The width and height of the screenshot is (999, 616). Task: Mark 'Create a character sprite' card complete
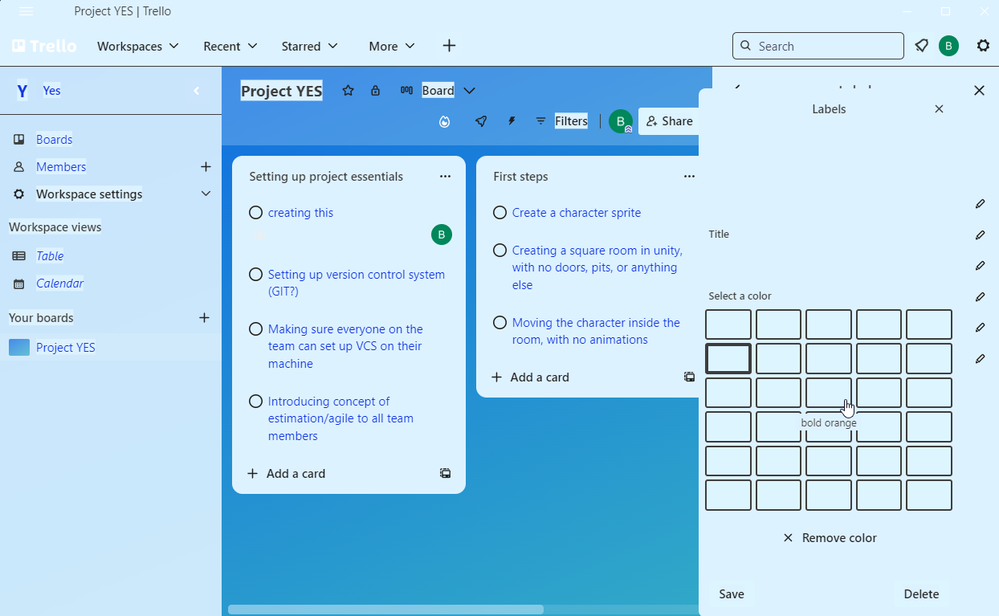pyautogui.click(x=500, y=213)
